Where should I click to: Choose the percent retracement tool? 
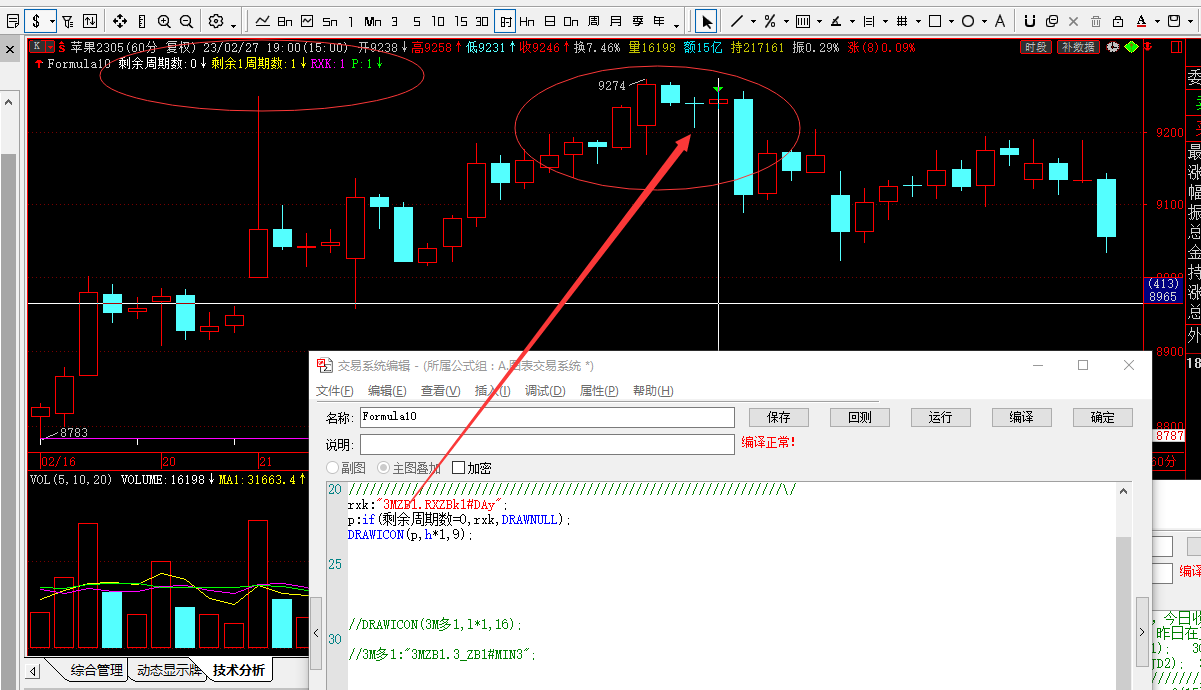click(769, 21)
